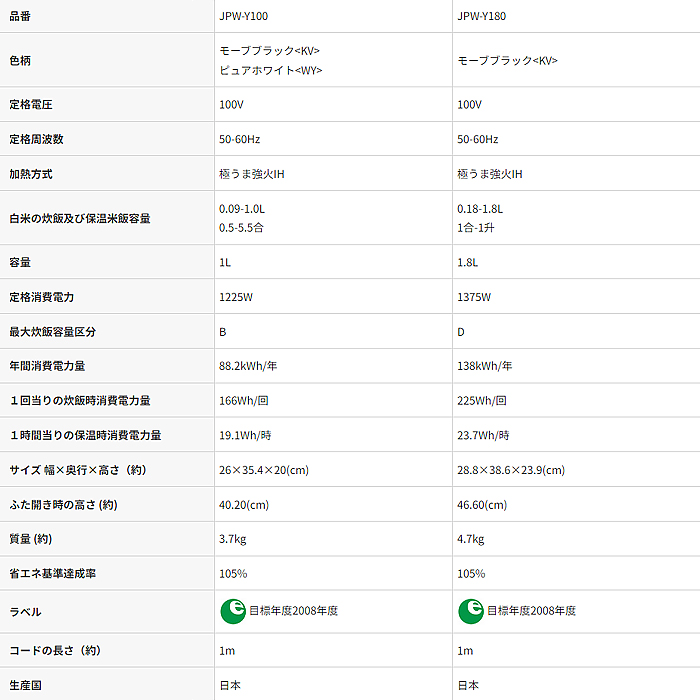Click the value 19.1Wh/時
The height and width of the screenshot is (700, 700).
point(245,435)
